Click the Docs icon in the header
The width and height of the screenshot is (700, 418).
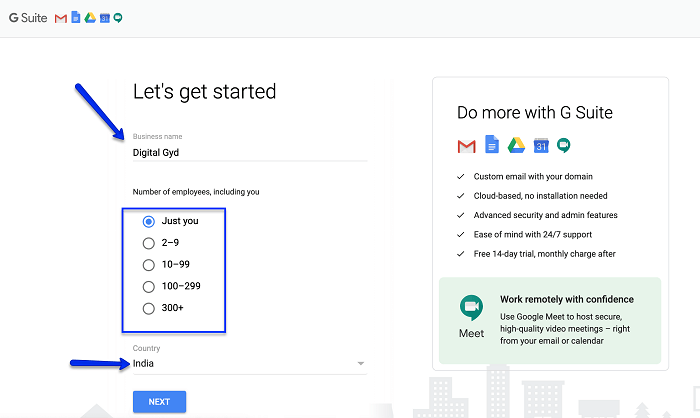76,17
